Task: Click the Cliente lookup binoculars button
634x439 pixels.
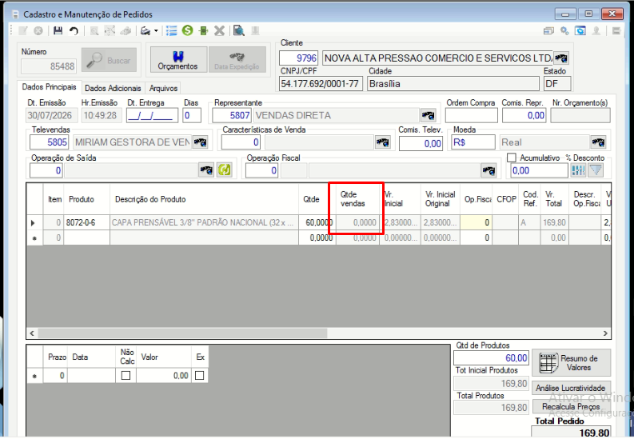Action: pyautogui.click(x=561, y=58)
